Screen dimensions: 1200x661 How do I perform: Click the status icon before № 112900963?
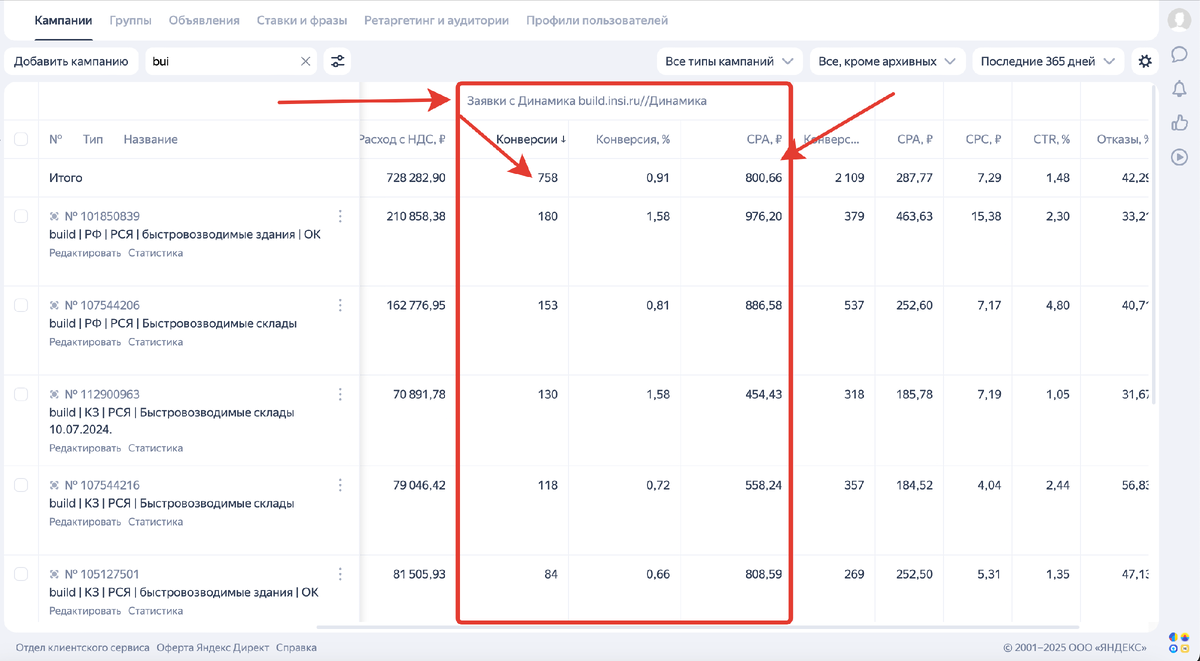pos(55,394)
